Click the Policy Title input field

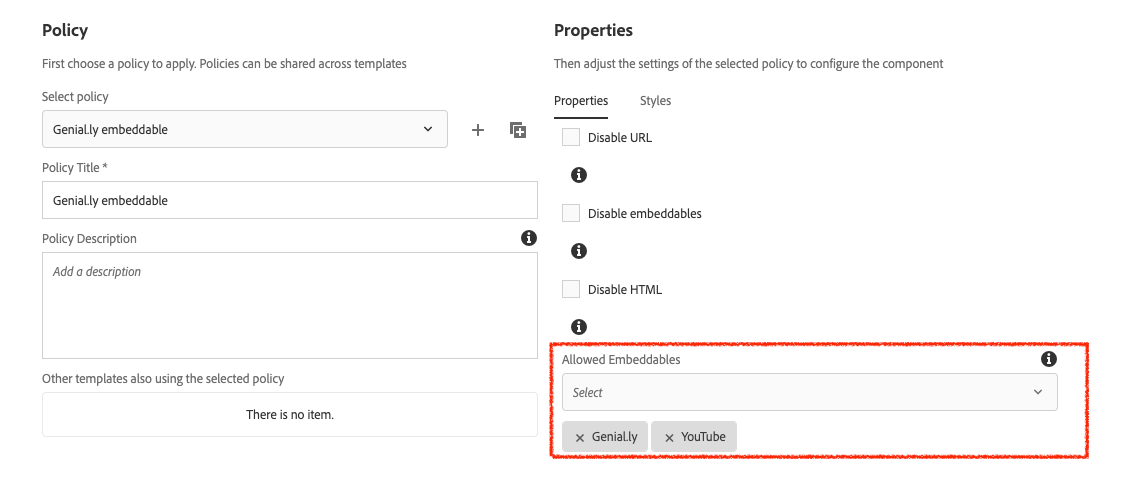click(290, 200)
